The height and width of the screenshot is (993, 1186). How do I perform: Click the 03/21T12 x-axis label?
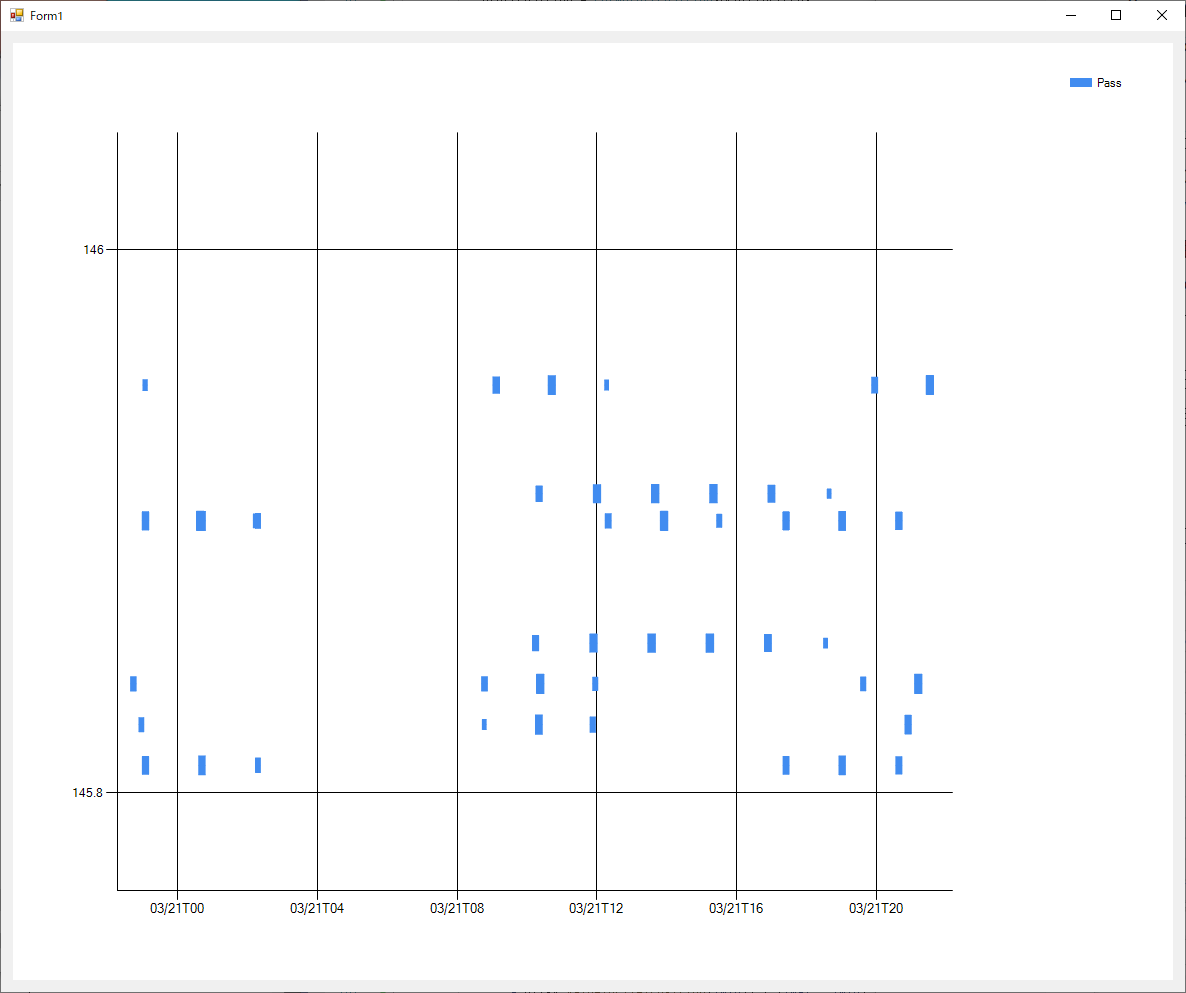click(x=596, y=908)
